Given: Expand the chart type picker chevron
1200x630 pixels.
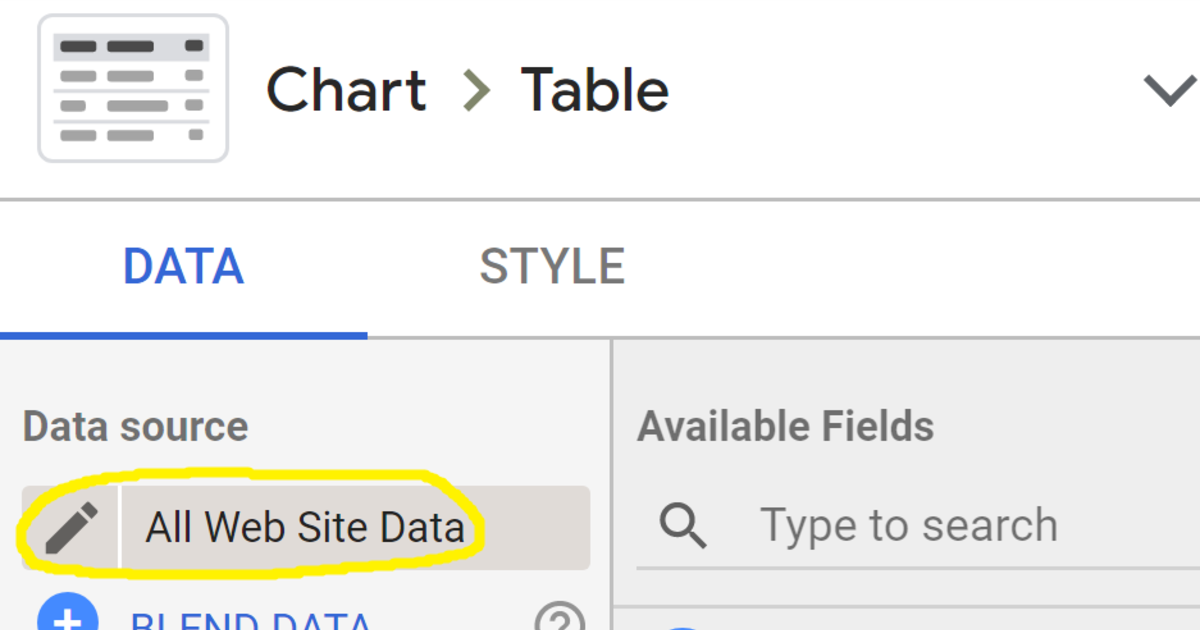Looking at the screenshot, I should point(1170,91).
